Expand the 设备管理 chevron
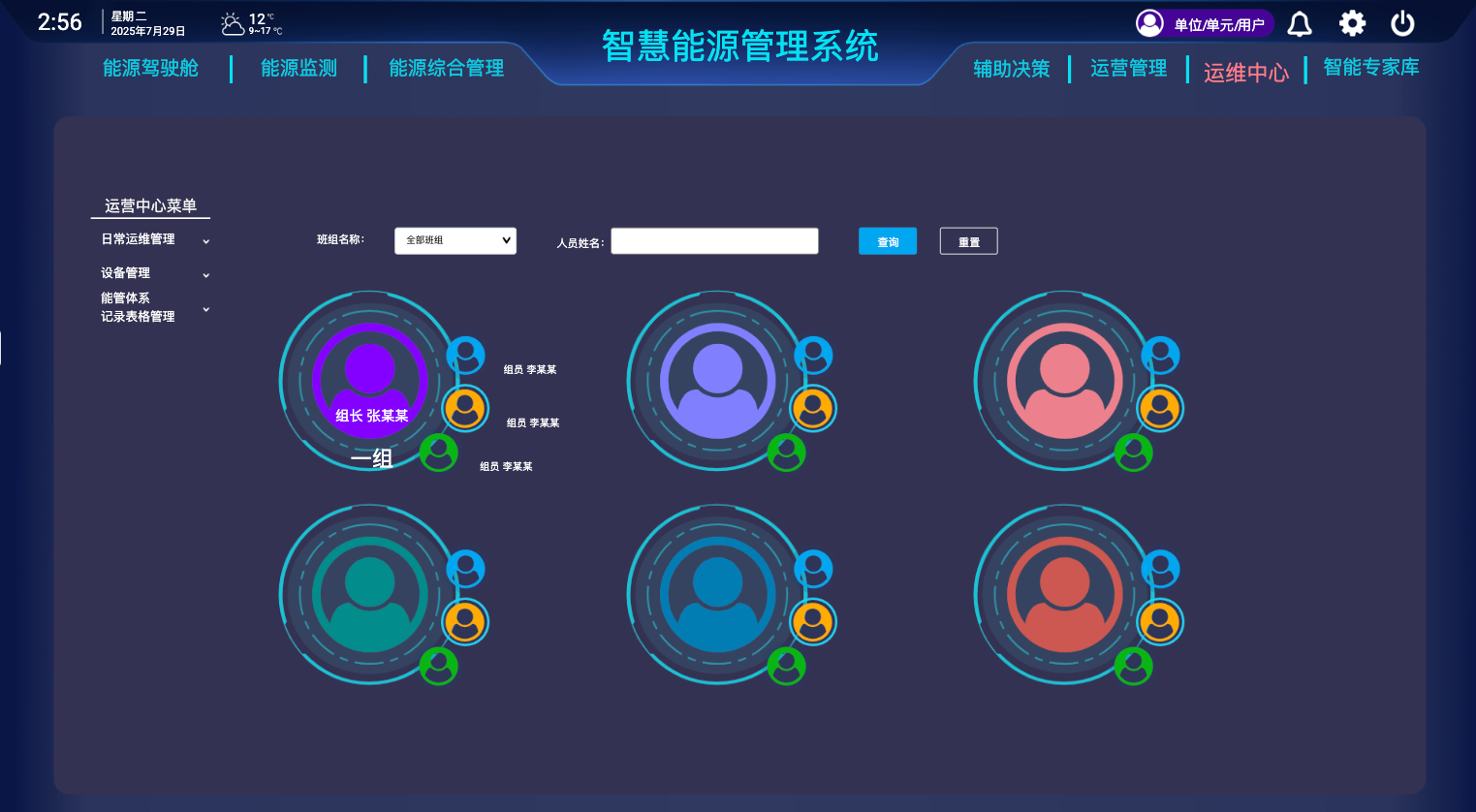The height and width of the screenshot is (812, 1476). tap(205, 275)
